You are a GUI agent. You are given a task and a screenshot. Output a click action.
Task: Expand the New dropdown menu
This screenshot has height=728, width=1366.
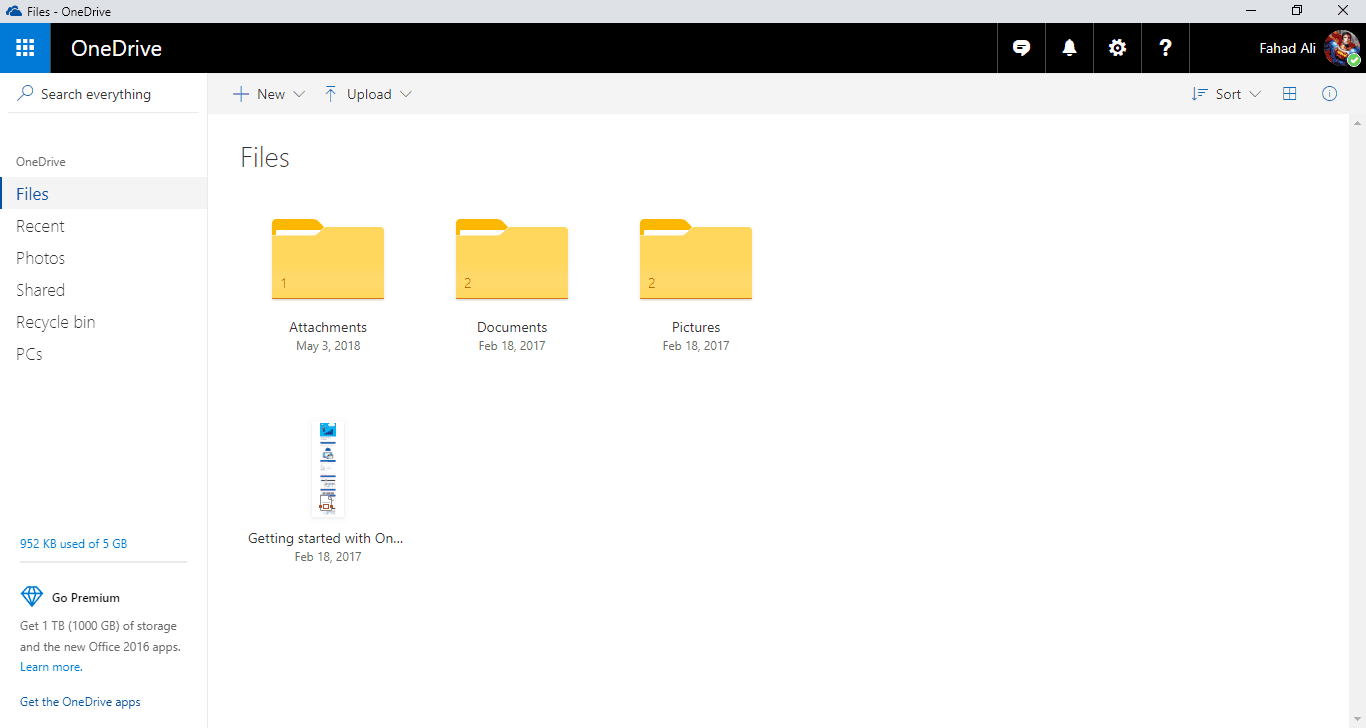pyautogui.click(x=299, y=94)
